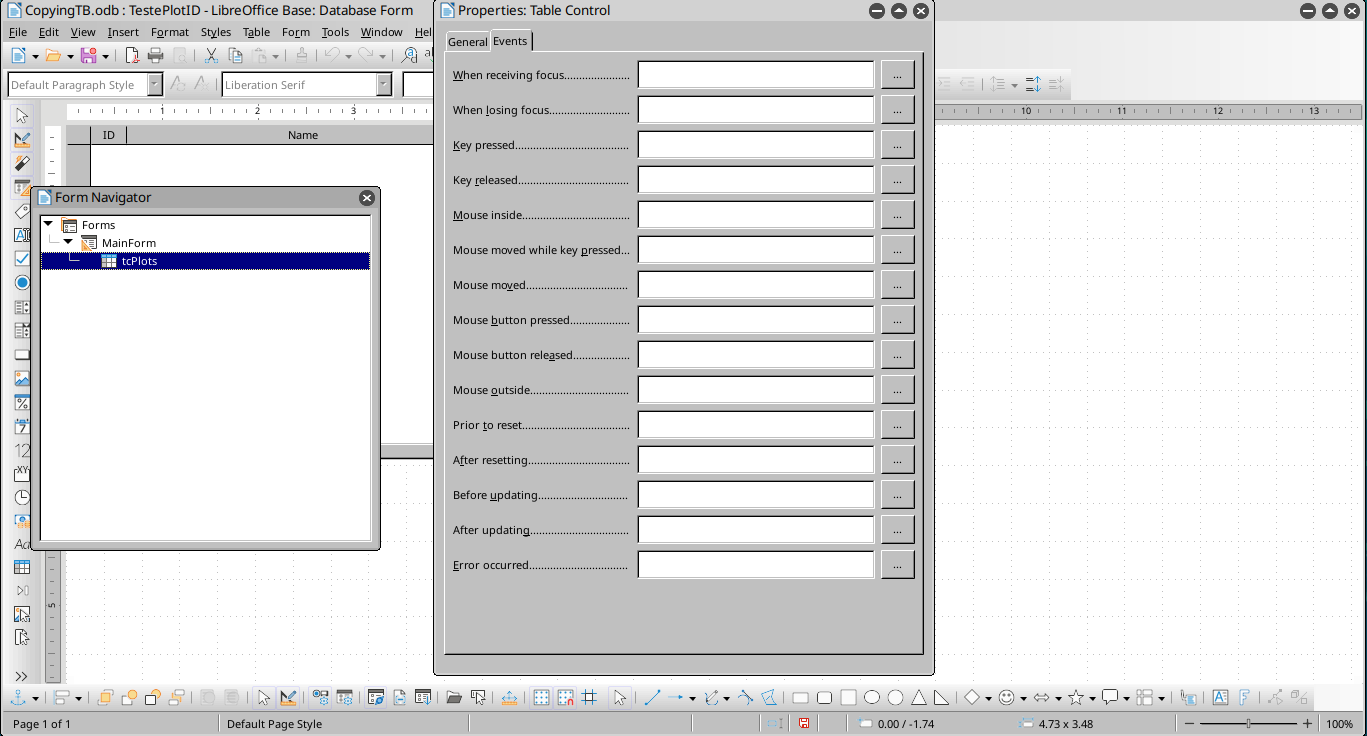Toggle Design Mode in the form controls sidebar

22,139
